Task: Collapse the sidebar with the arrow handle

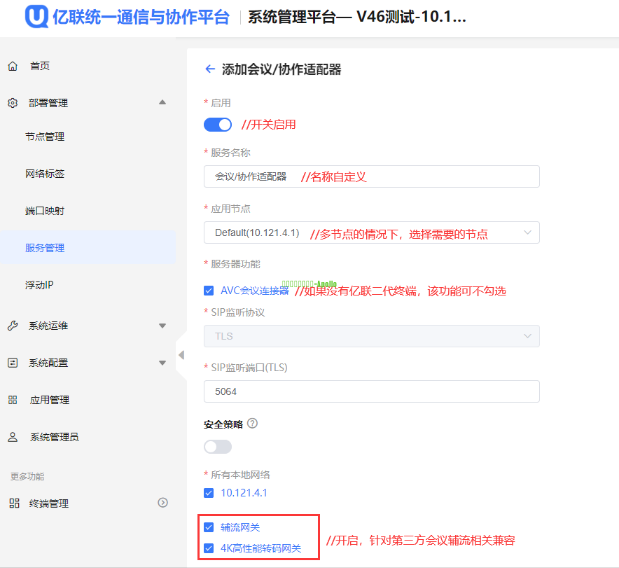Action: 181,355
